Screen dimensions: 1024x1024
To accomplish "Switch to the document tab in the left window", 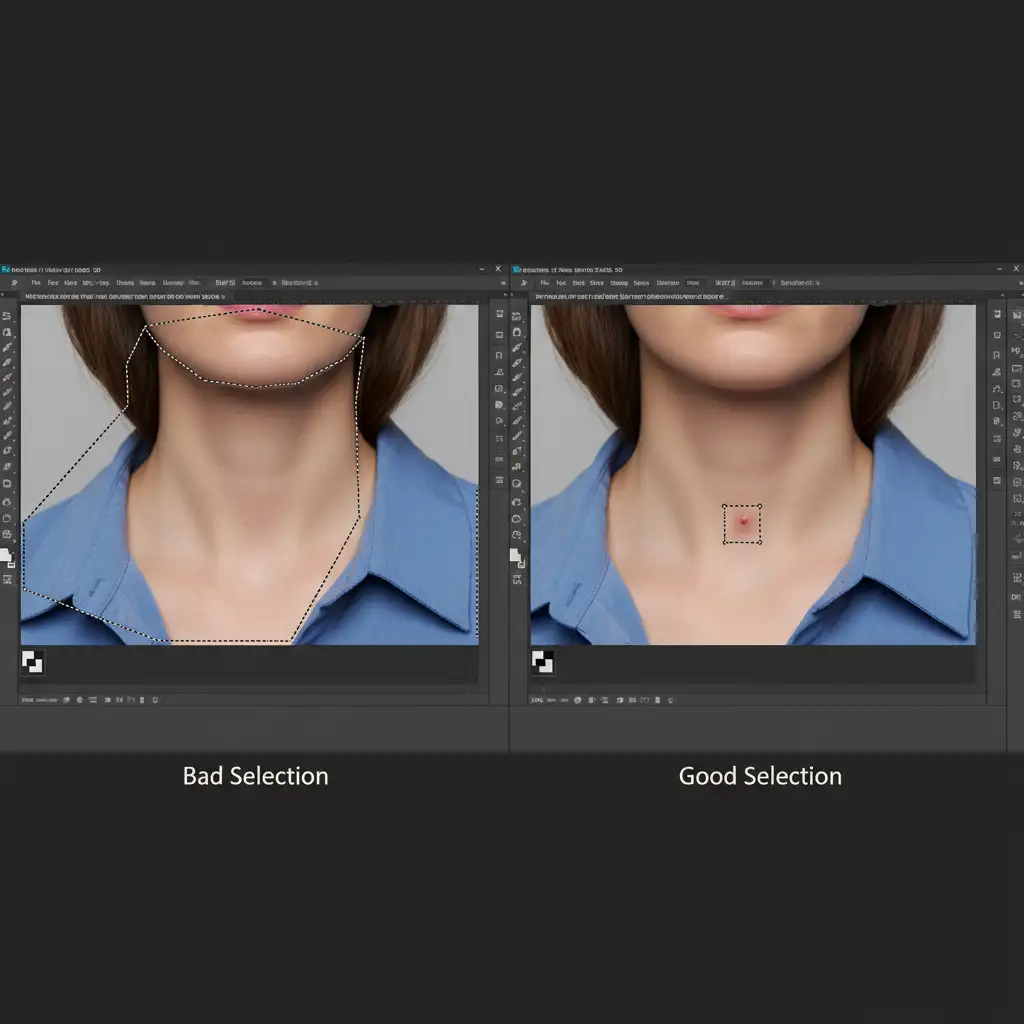I will pyautogui.click(x=124, y=297).
